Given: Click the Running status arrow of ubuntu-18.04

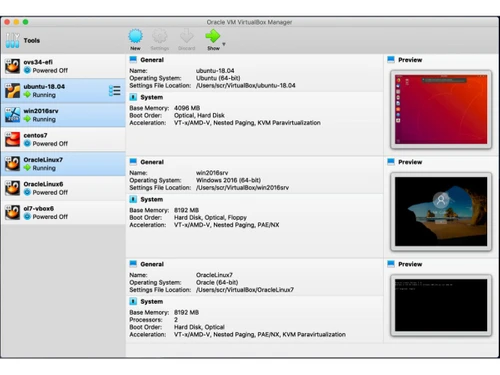Looking at the screenshot, I should click(27, 95).
